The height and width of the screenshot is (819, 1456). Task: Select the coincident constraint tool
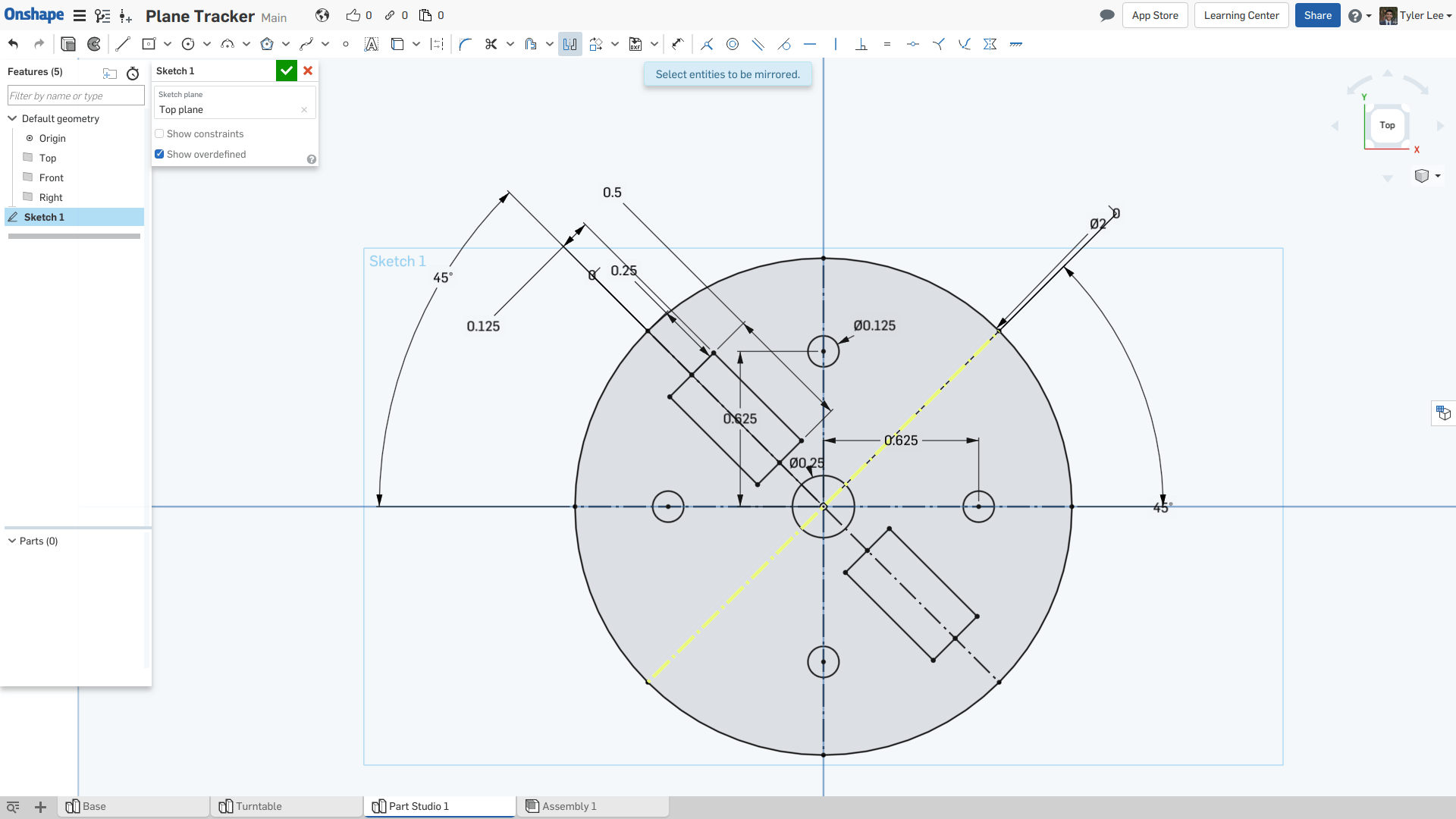click(x=706, y=44)
